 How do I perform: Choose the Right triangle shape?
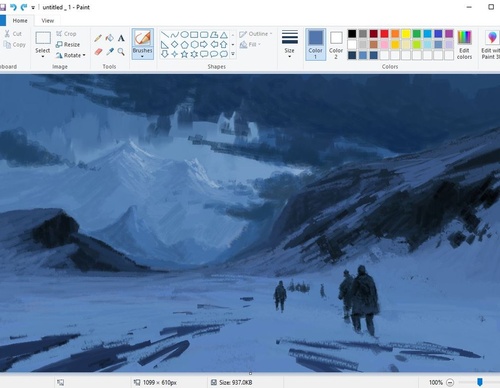coord(165,44)
